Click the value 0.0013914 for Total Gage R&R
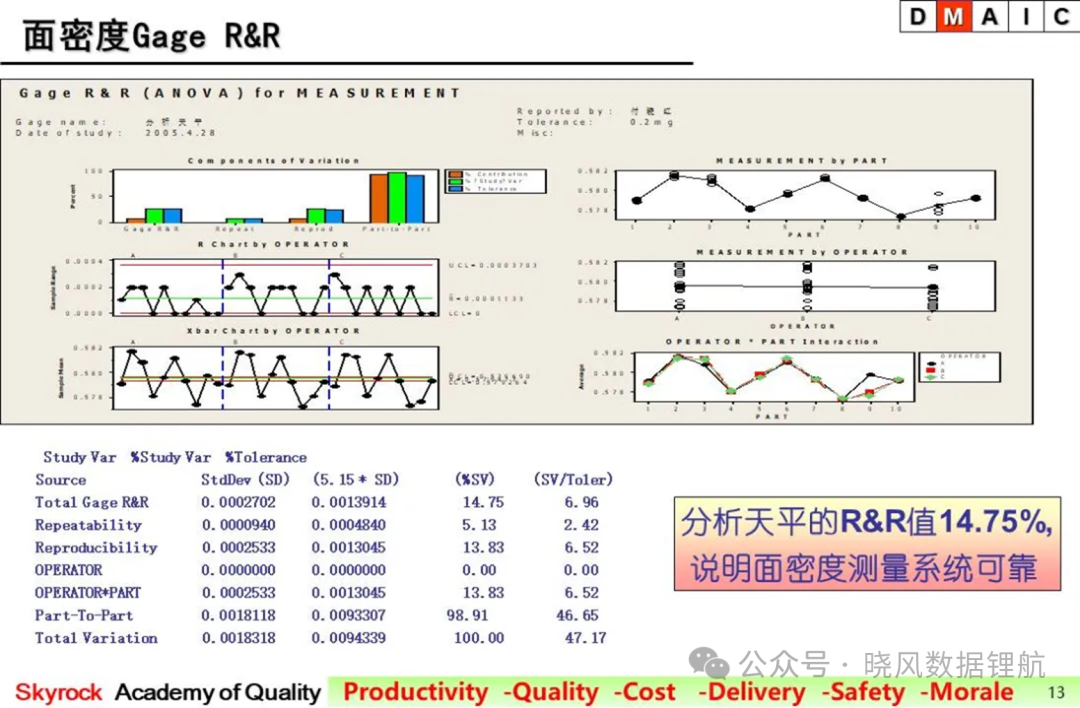This screenshot has width=1080, height=708. (349, 503)
